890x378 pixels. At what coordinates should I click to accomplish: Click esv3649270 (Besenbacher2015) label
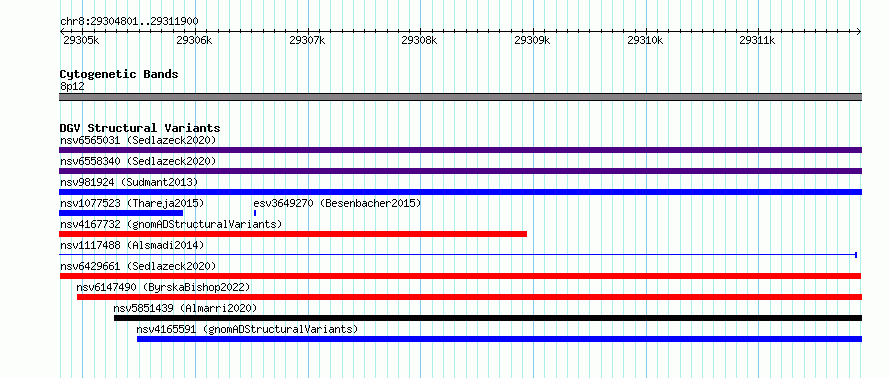coord(337,203)
